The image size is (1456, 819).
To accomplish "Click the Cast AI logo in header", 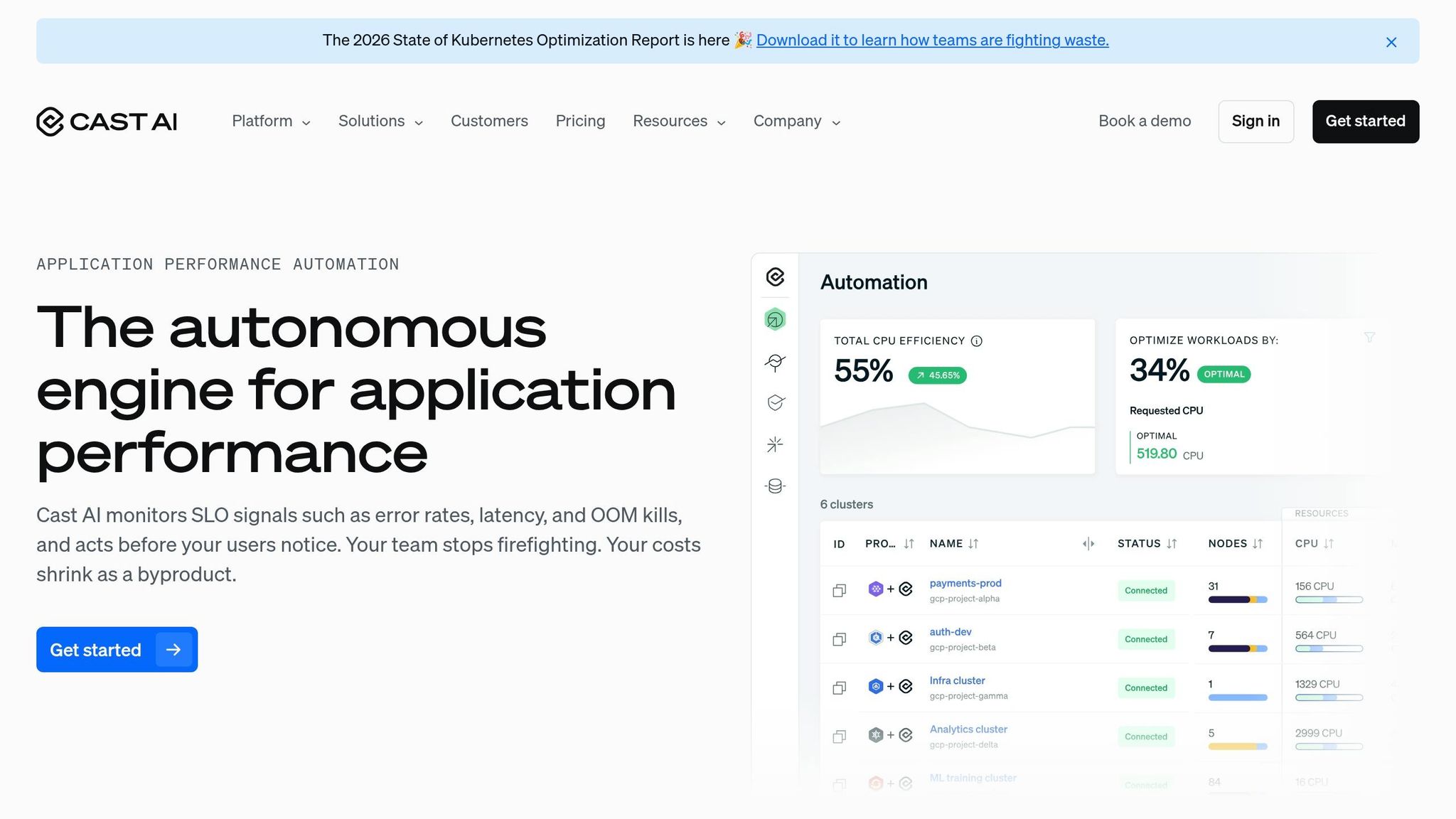I will (107, 122).
